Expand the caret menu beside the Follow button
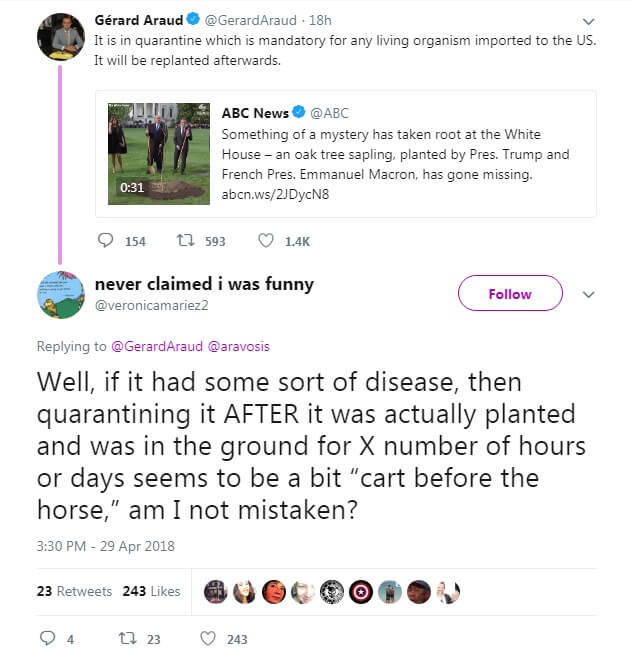Image resolution: width=633 pixels, height=669 pixels. [x=589, y=295]
